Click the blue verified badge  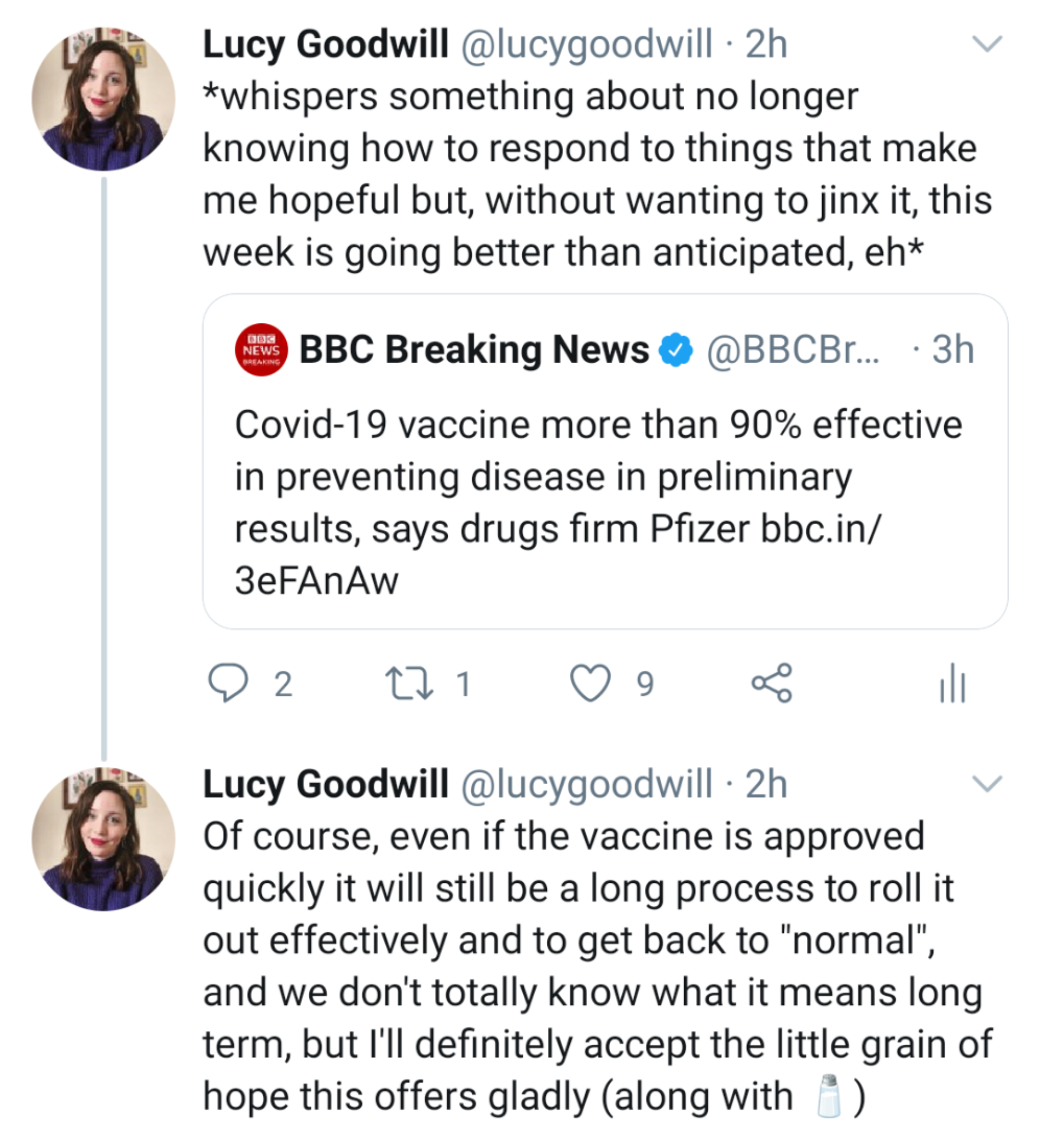pyautogui.click(x=676, y=350)
